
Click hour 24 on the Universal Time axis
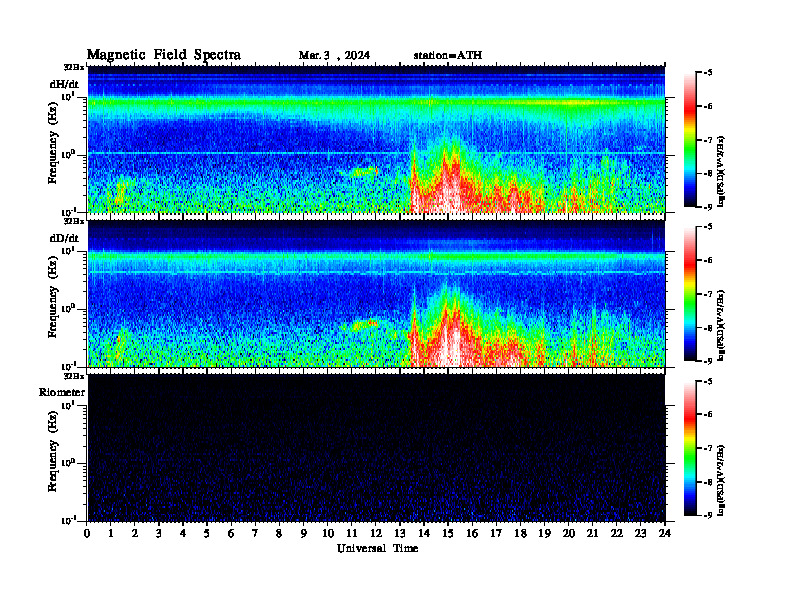pos(665,533)
